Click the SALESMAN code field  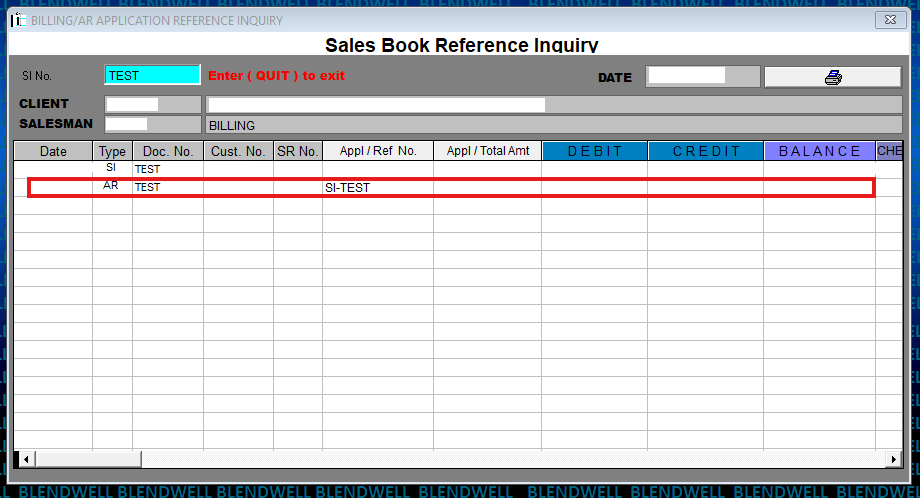click(153, 124)
